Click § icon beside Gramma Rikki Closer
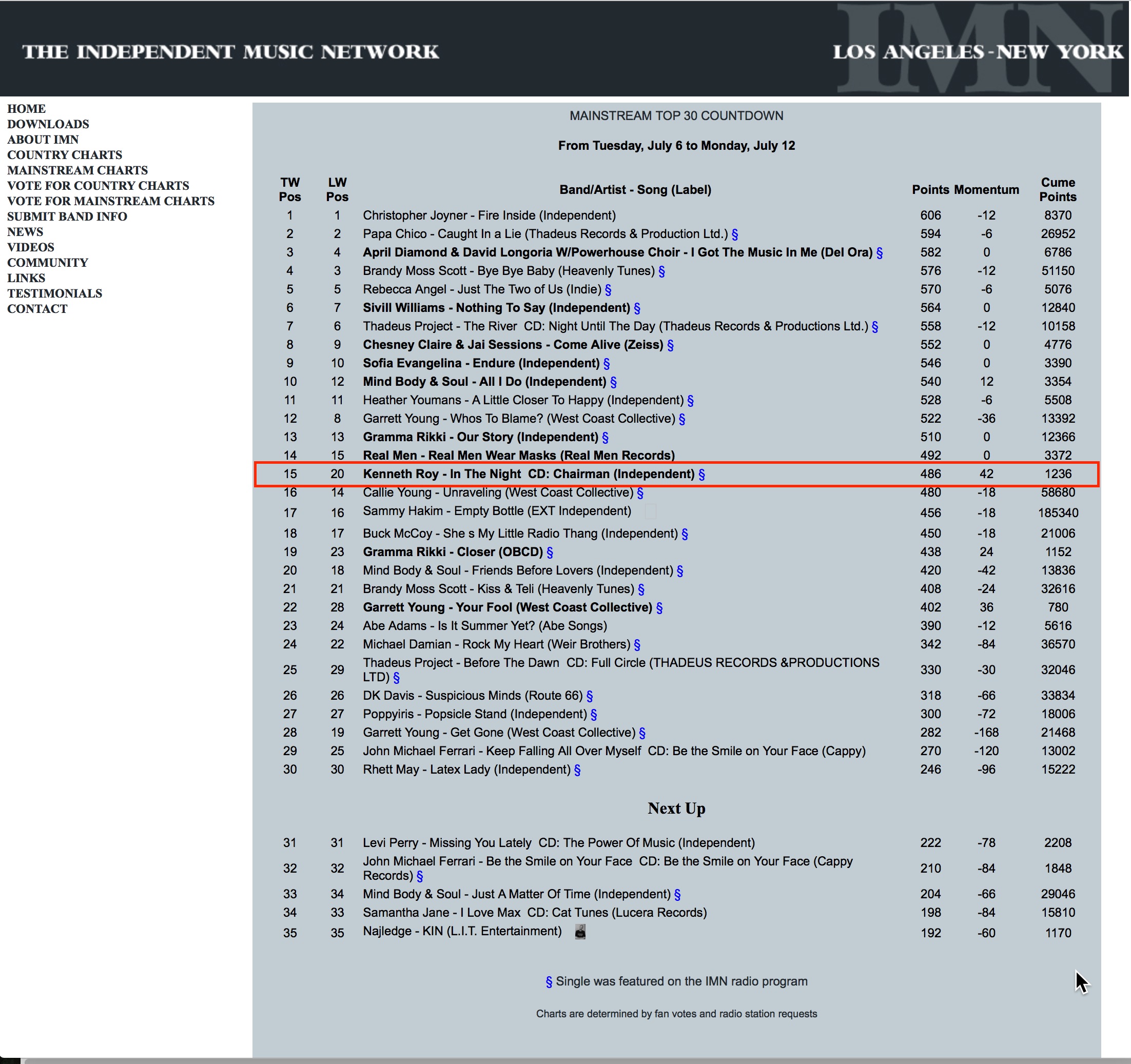This screenshot has width=1131, height=1064. tap(550, 552)
